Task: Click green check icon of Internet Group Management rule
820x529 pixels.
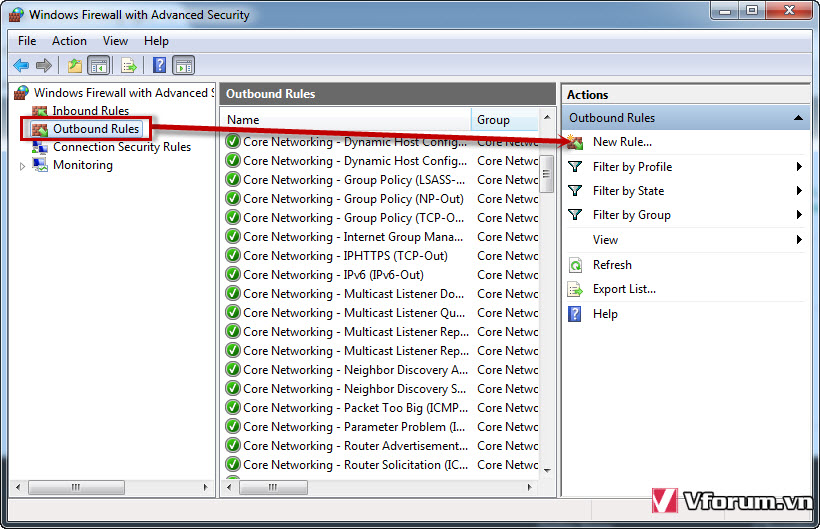Action: pos(233,237)
